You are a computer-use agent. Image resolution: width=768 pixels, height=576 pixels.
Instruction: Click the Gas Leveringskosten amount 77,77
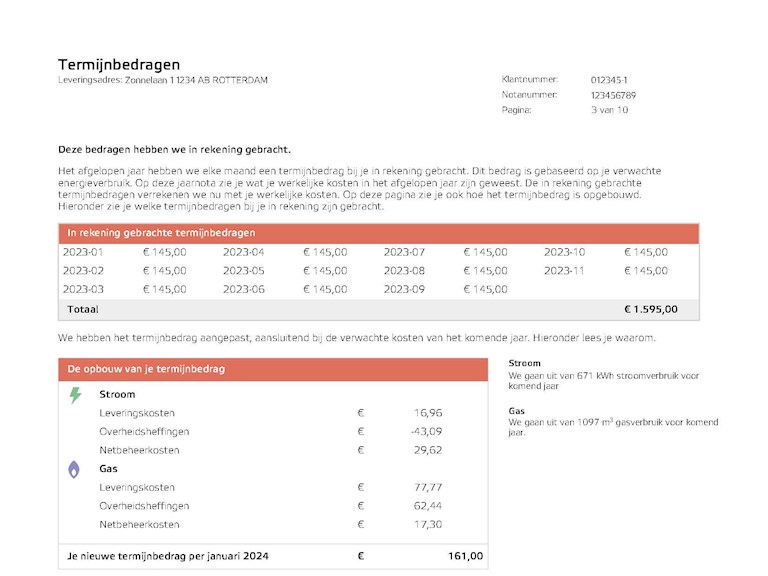[426, 487]
